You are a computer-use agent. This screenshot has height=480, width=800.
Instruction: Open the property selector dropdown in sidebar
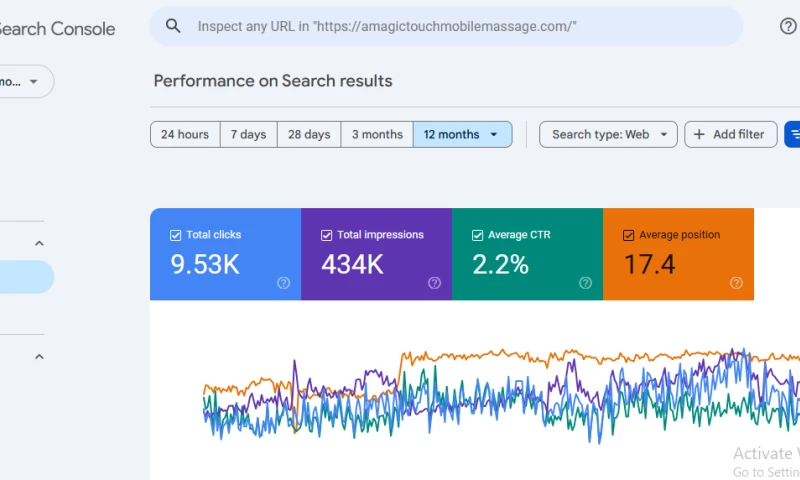[x=26, y=81]
